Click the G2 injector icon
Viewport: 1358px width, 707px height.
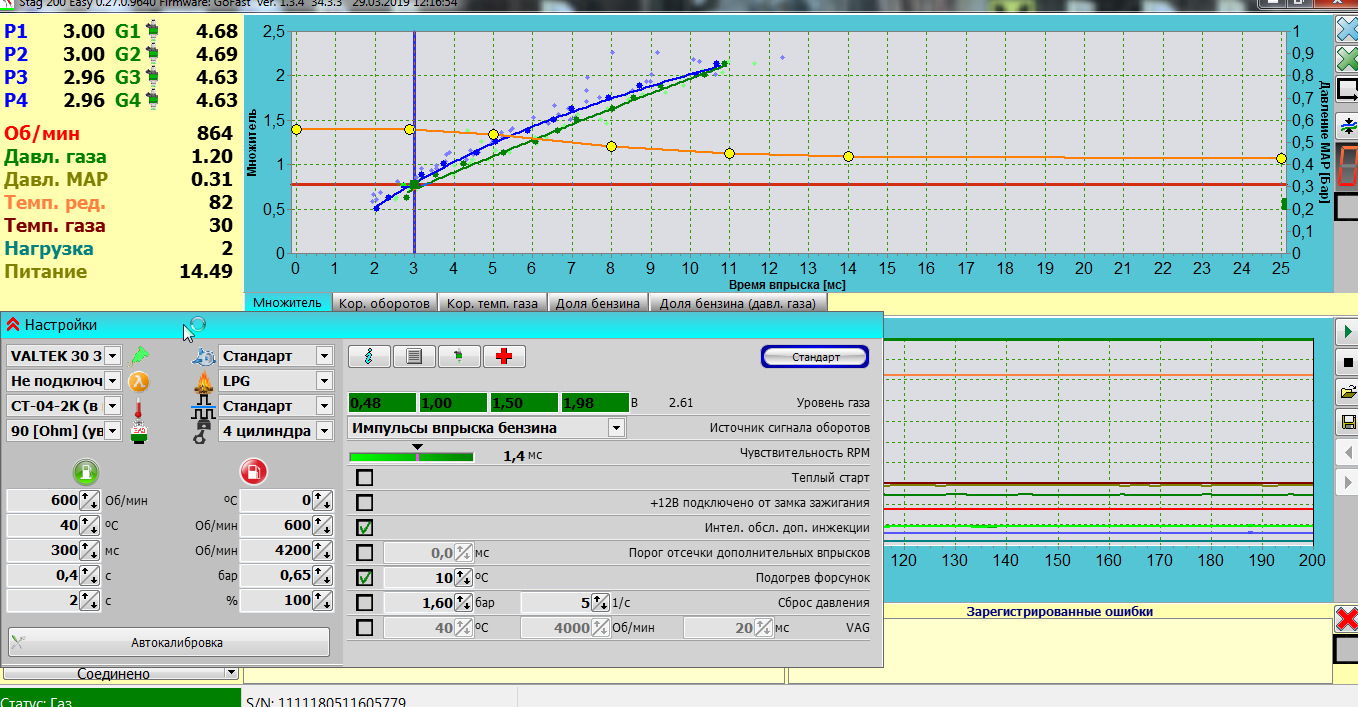(152, 54)
